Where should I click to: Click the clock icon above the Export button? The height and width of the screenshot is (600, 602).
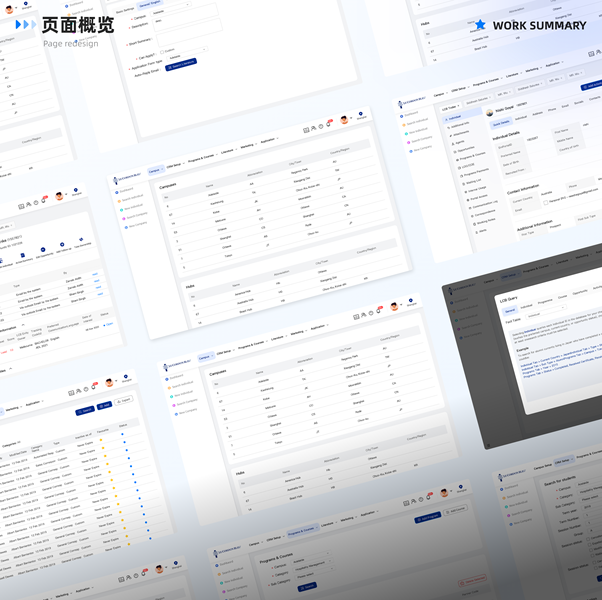(86, 389)
